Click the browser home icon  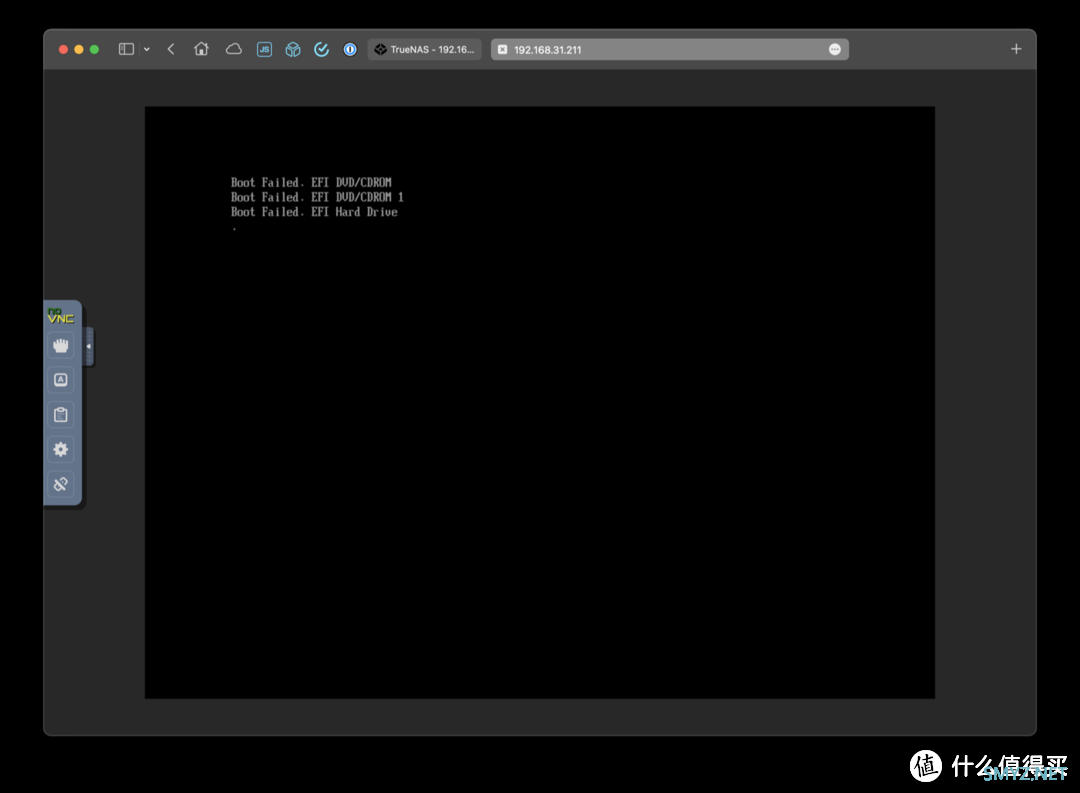point(201,49)
